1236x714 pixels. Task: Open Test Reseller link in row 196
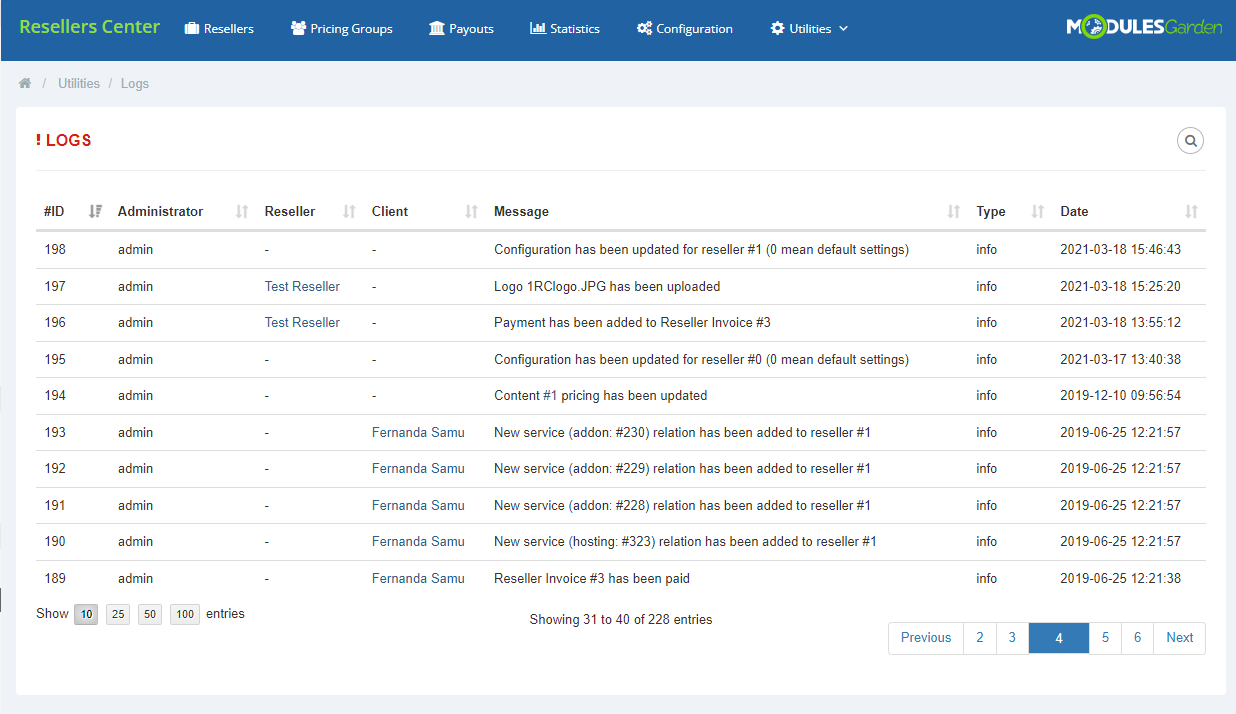(302, 322)
